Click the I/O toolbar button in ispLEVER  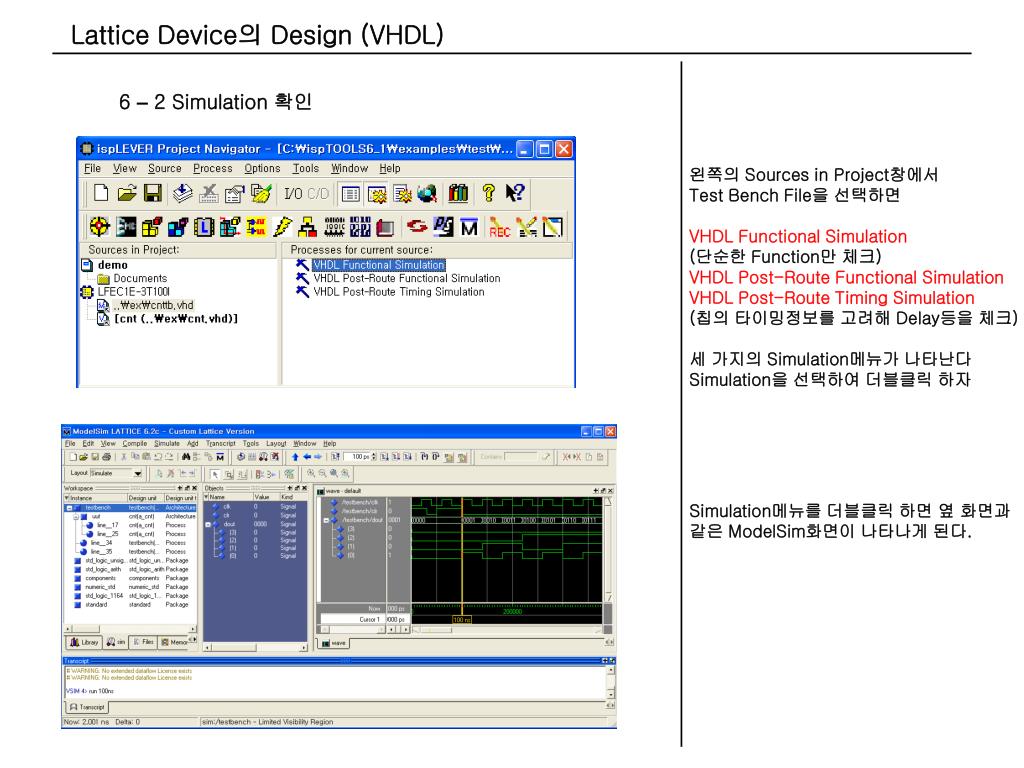tap(293, 193)
